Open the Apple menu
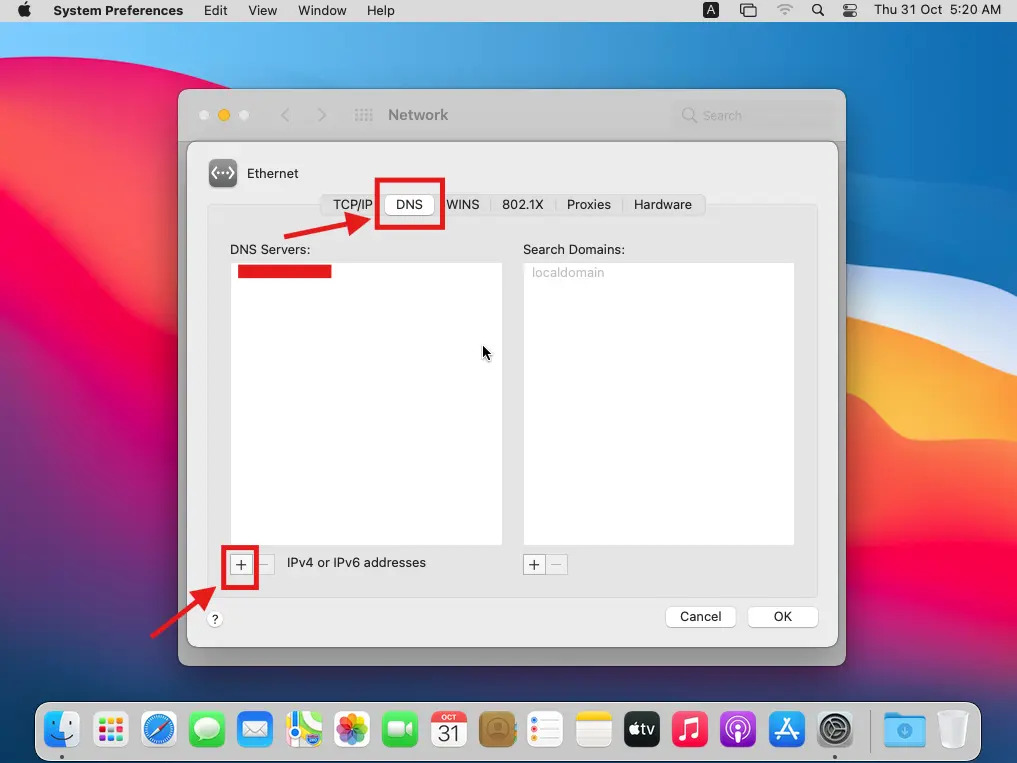Screen dimensions: 1017x763 click(25, 10)
